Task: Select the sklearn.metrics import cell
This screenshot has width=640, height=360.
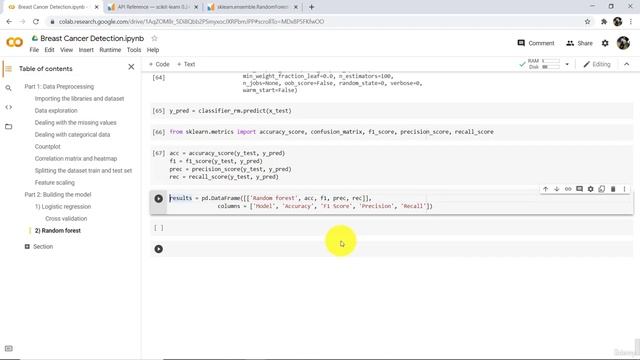Action: tap(392, 132)
